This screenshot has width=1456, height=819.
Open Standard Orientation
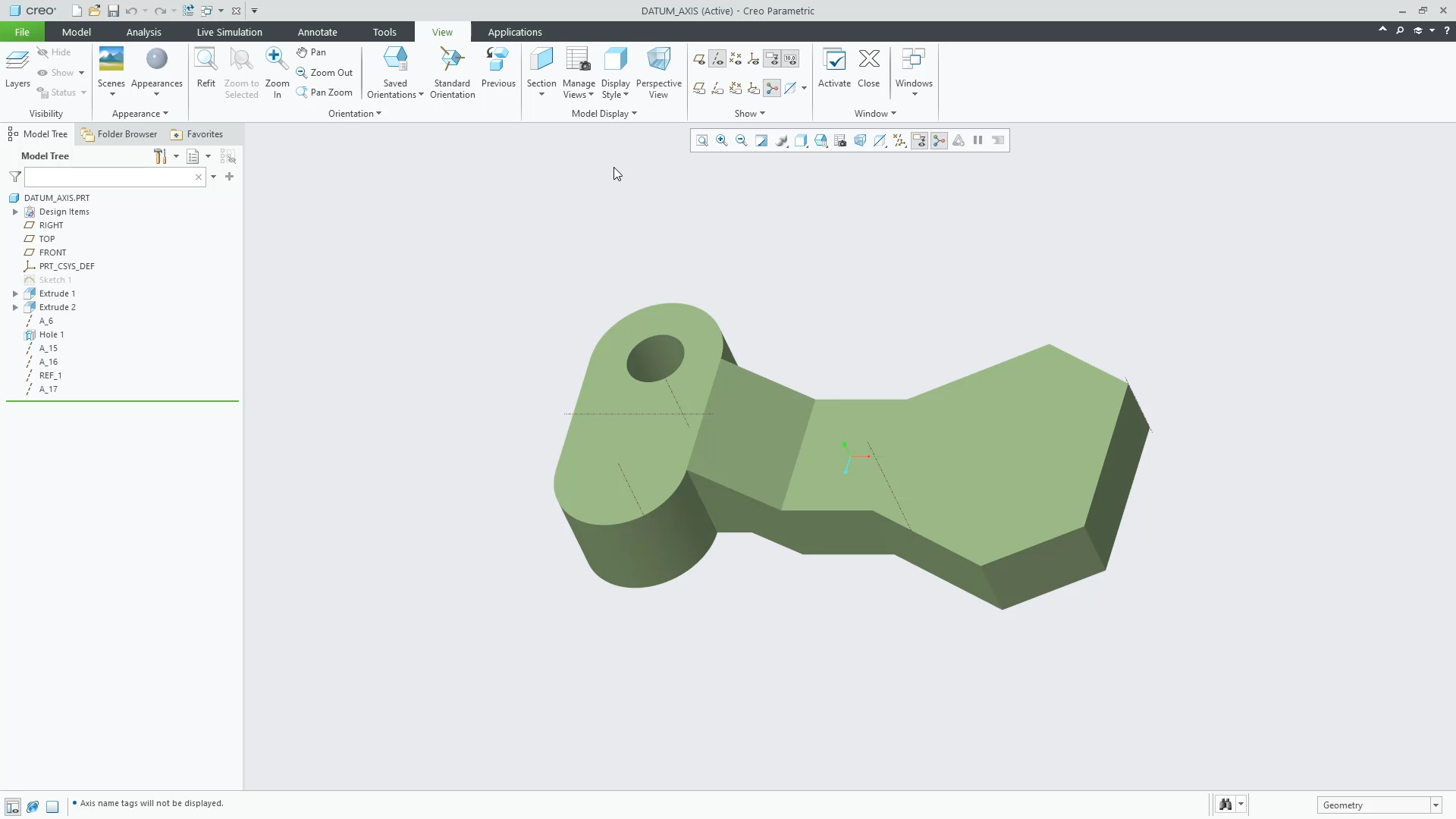(x=452, y=73)
